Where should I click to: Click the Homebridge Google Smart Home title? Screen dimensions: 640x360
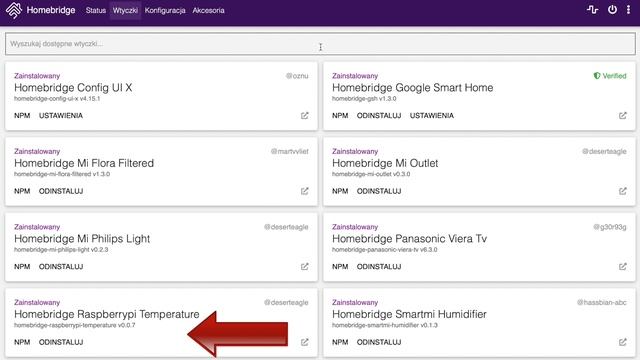coord(412,88)
